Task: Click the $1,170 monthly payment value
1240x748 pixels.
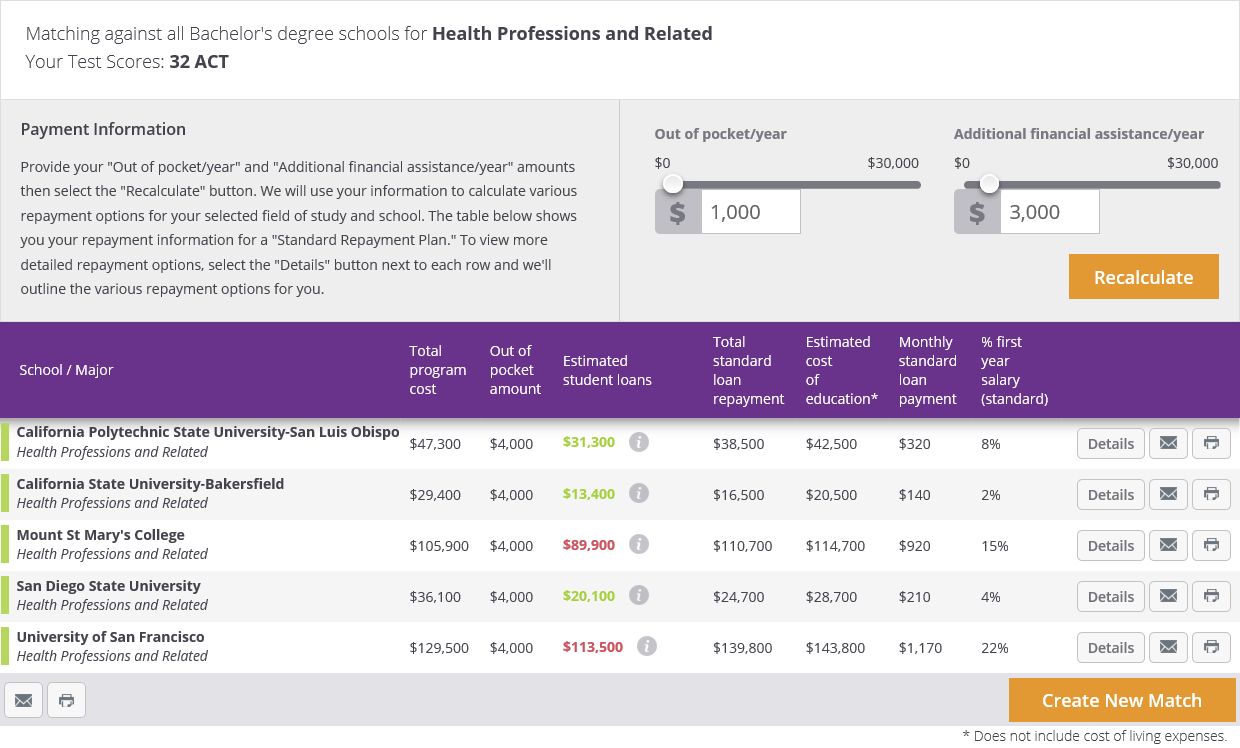Action: 921,648
